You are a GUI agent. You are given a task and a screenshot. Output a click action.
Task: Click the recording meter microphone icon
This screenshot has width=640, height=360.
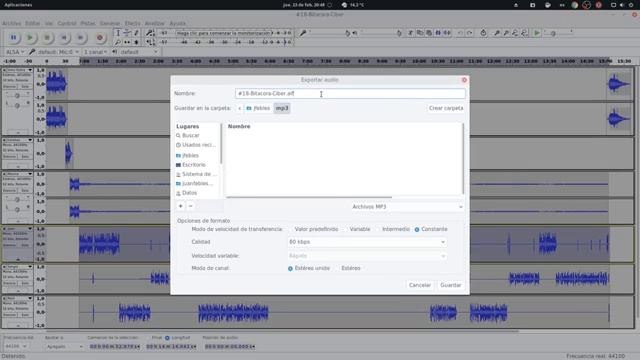pyautogui.click(x=149, y=33)
